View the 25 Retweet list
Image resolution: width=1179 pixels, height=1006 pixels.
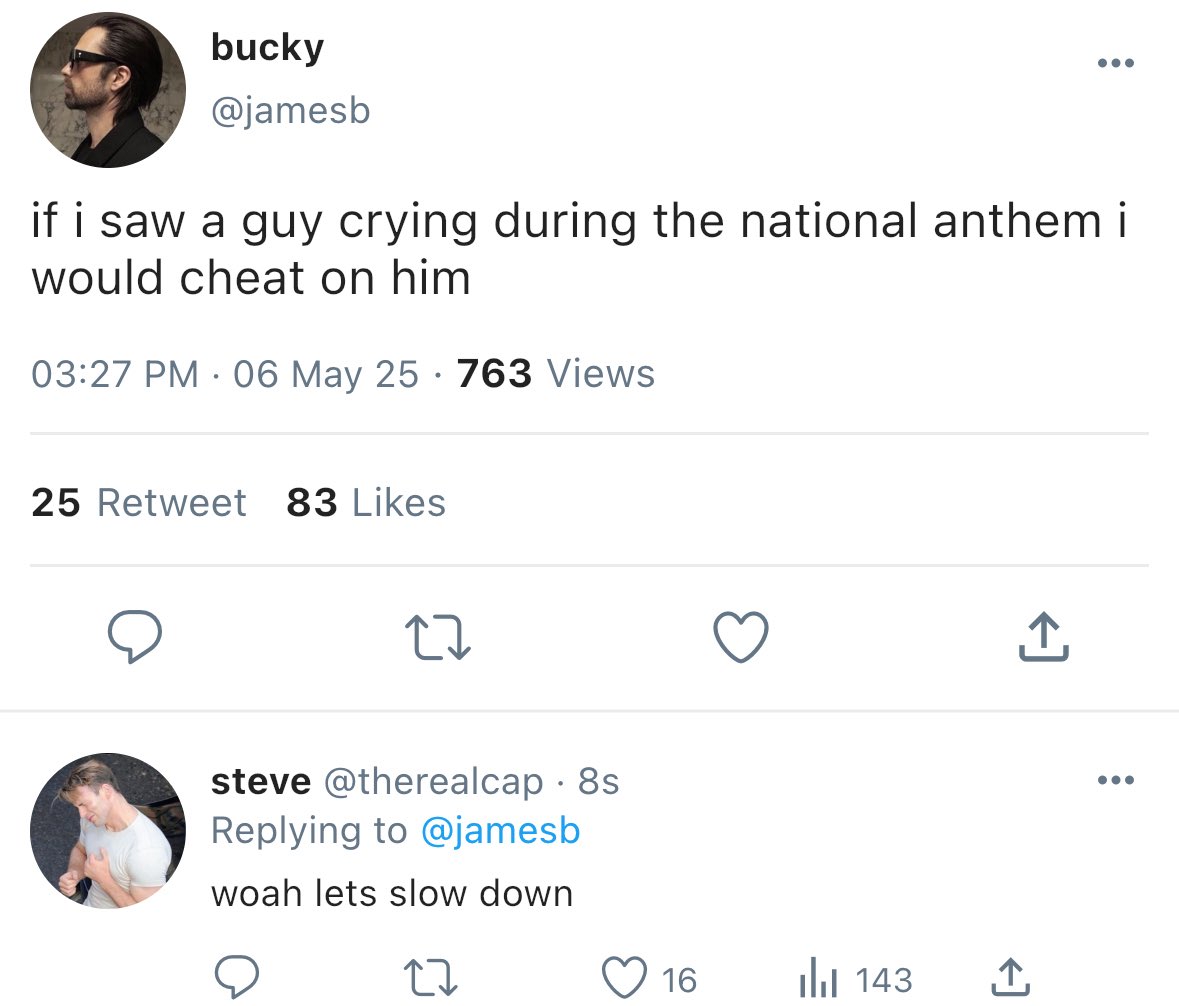click(x=138, y=502)
